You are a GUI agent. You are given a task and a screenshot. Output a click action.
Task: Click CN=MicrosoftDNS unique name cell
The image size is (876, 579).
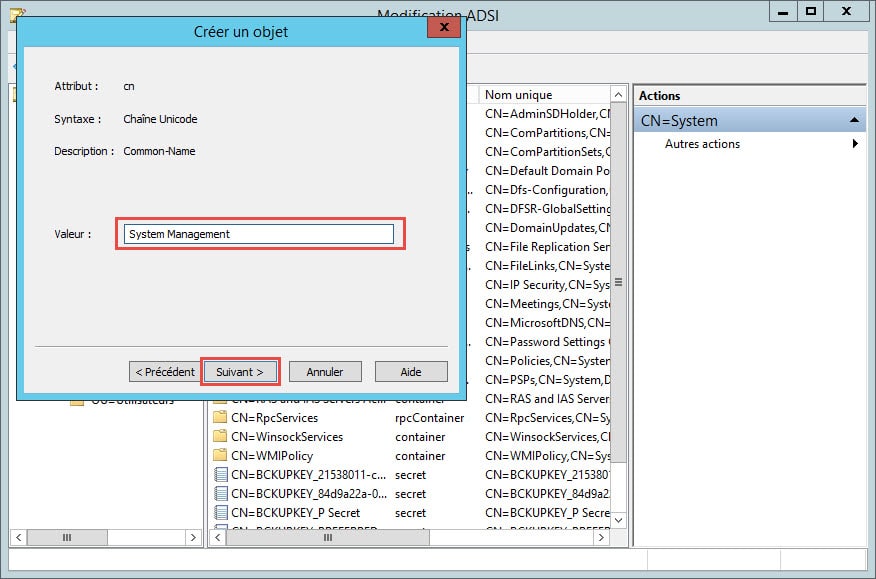548,322
